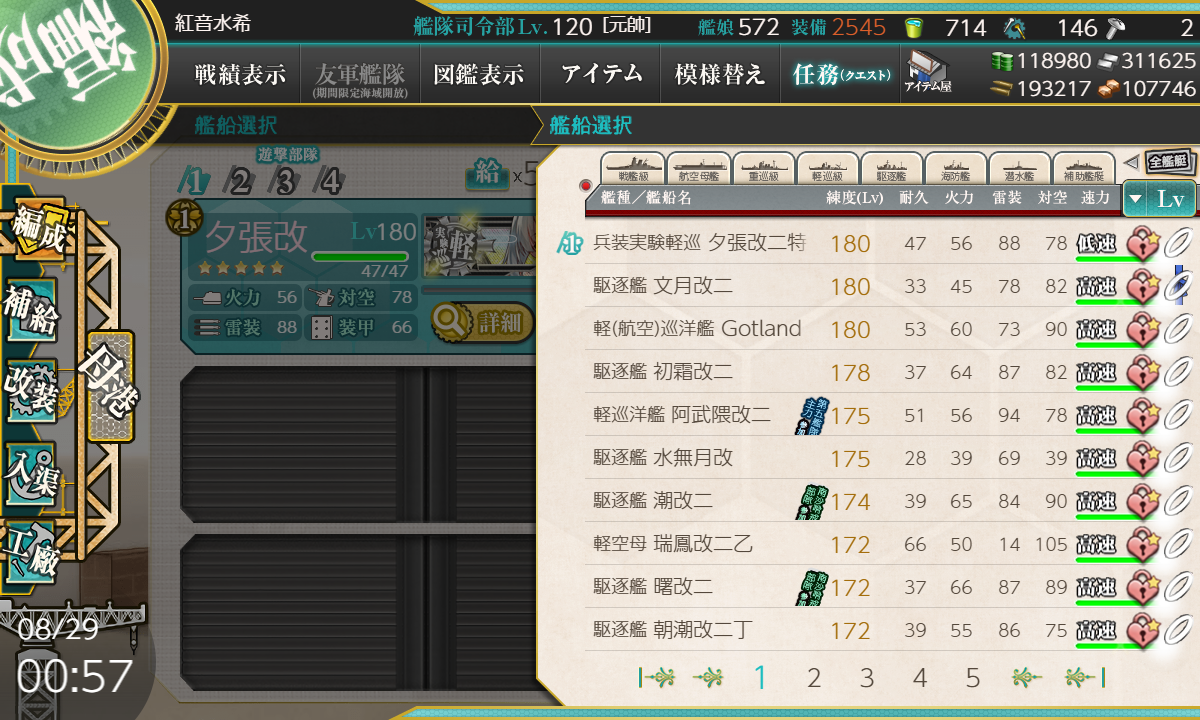This screenshot has width=1200, height=720.
Task: Select fleet tab number 2
Action: point(240,181)
